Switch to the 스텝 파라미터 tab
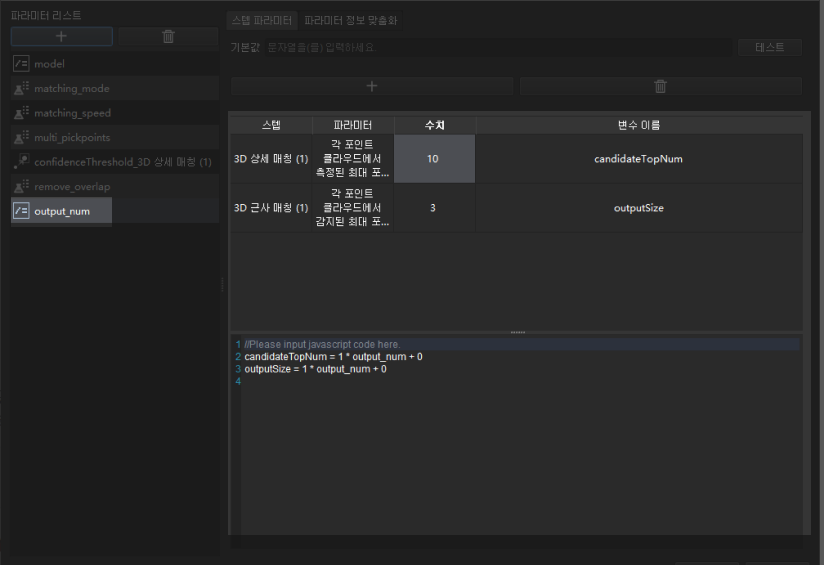The image size is (824, 565). coord(262,20)
